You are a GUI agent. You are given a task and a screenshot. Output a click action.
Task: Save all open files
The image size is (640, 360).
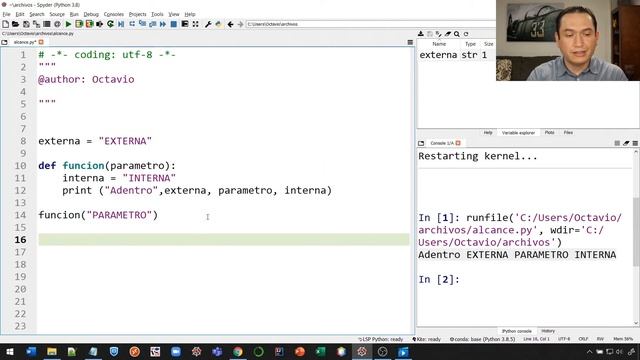pos(36,24)
